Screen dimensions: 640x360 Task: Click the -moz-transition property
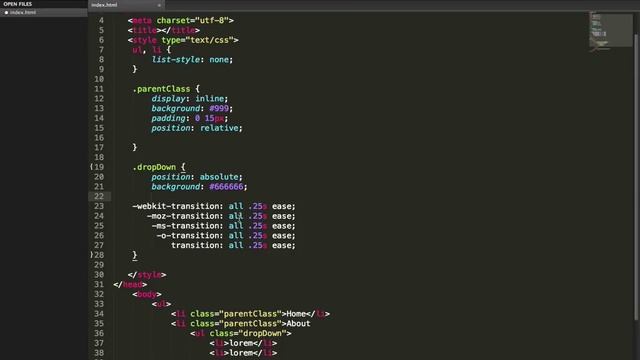[x=183, y=216]
